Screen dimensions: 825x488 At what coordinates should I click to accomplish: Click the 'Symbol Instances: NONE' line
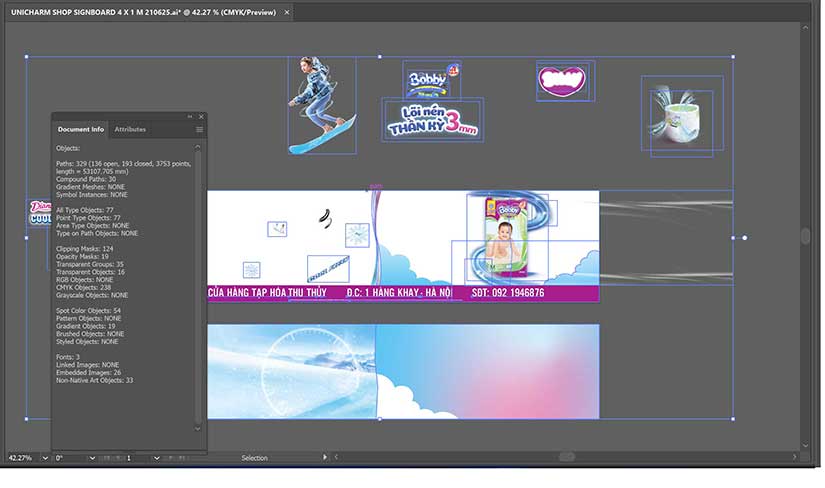tap(92, 195)
